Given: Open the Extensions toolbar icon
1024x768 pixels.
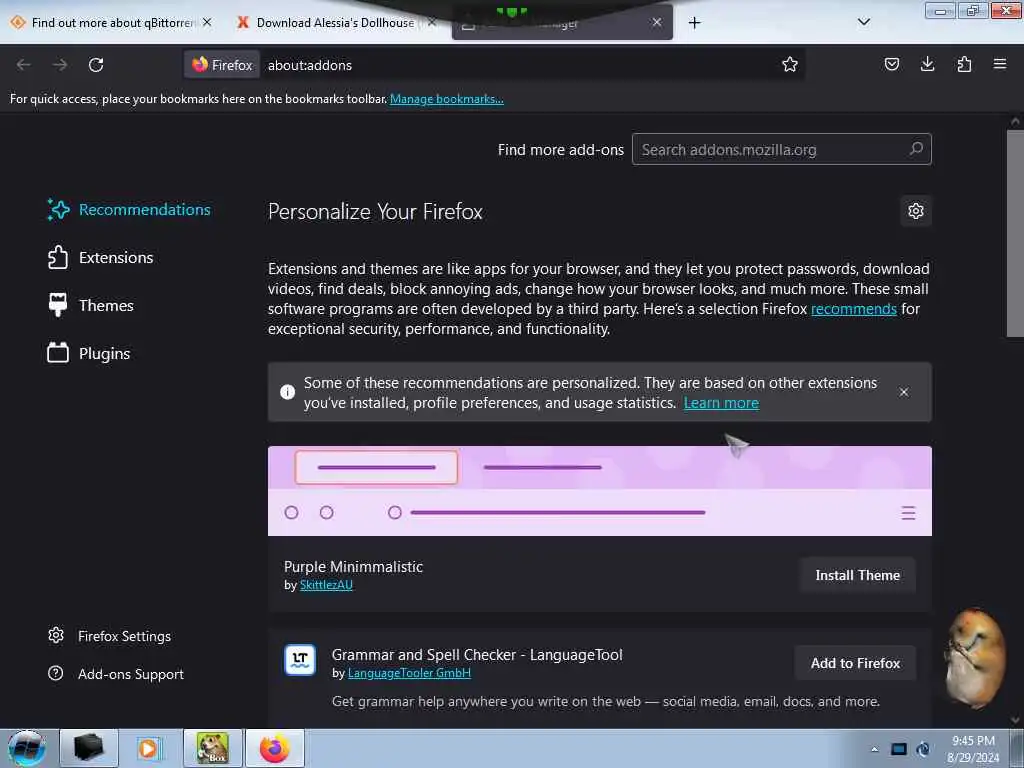Looking at the screenshot, I should point(964,64).
